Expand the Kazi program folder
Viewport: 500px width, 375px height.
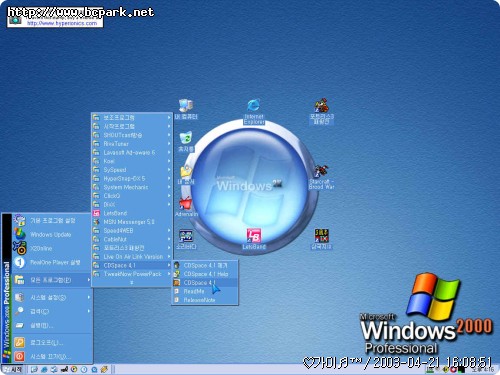point(132,161)
